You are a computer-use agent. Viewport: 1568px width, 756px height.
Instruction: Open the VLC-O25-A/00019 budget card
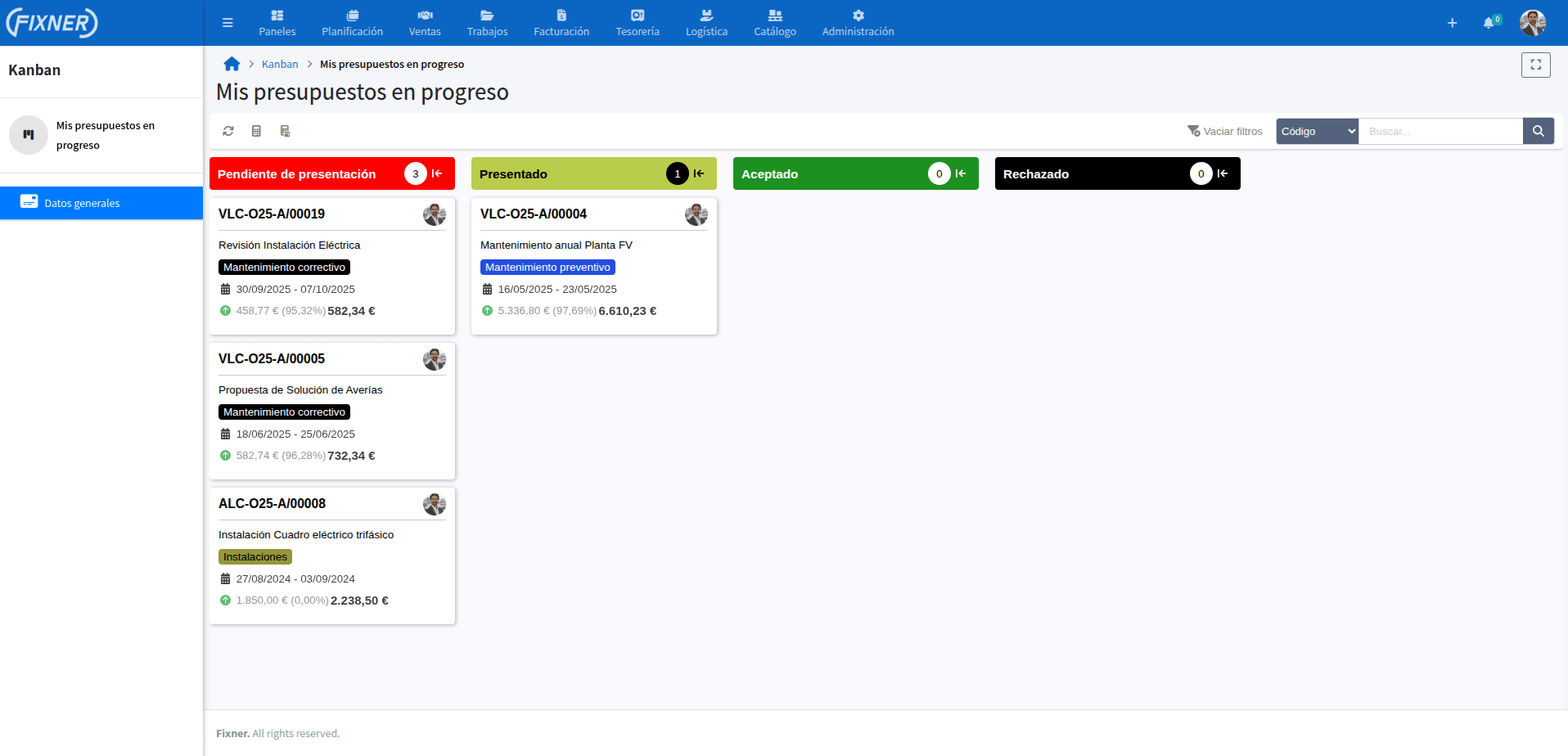point(272,214)
